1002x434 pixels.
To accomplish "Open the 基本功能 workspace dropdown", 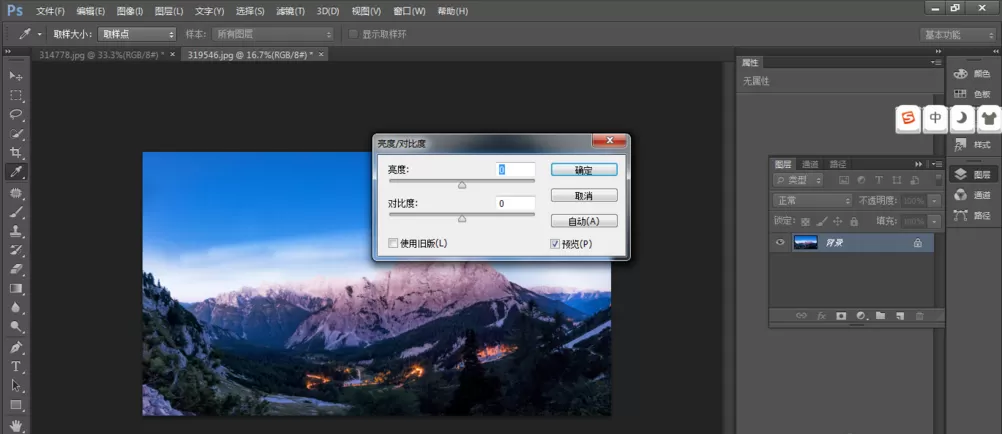I will tap(957, 35).
